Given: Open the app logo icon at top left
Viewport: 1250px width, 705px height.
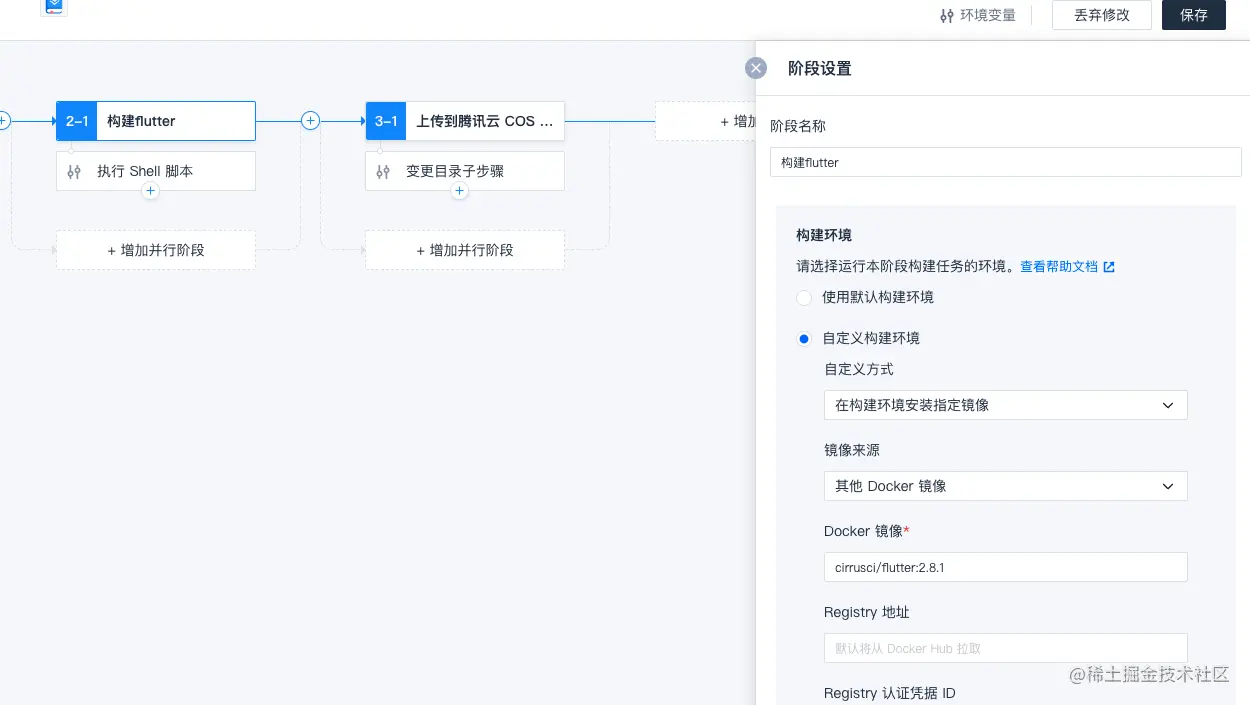Looking at the screenshot, I should 55,7.
